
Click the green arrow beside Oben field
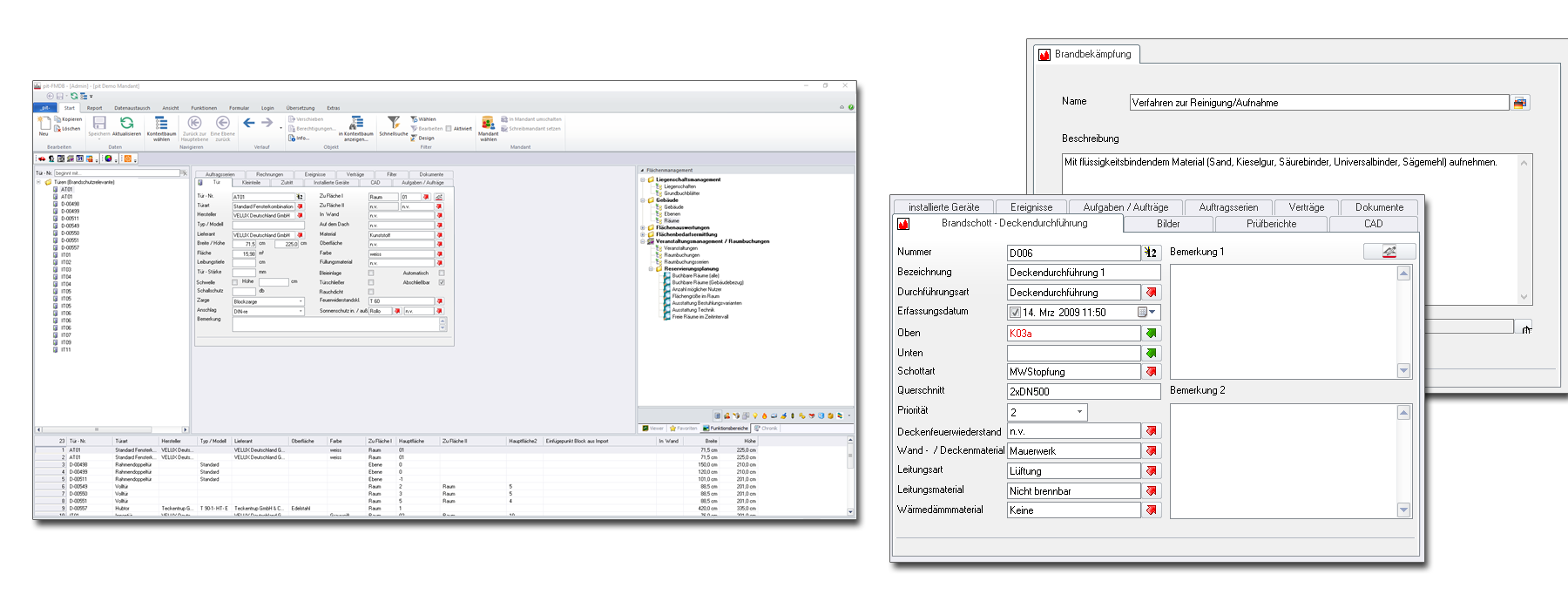click(1152, 334)
